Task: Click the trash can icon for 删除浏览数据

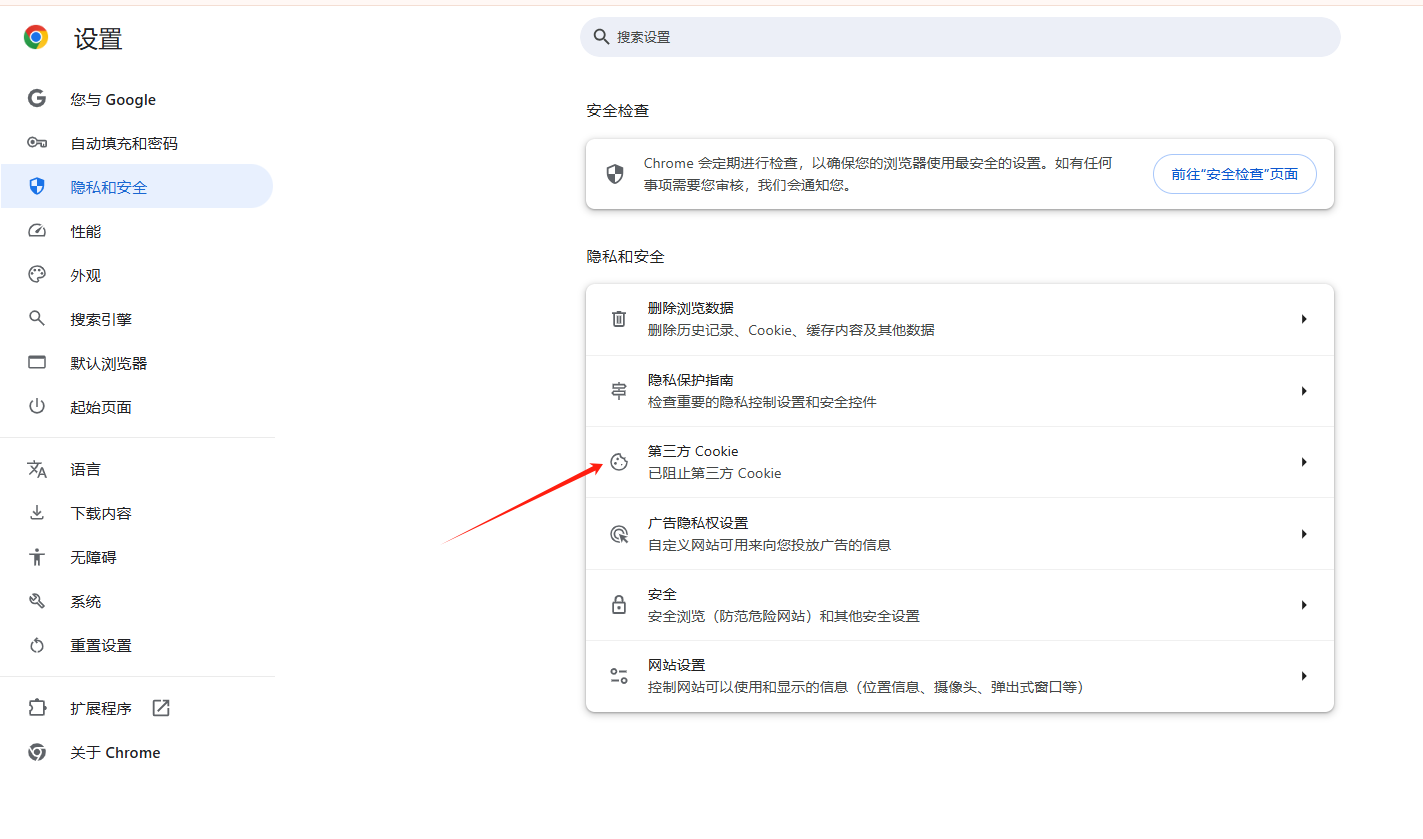Action: pos(619,319)
